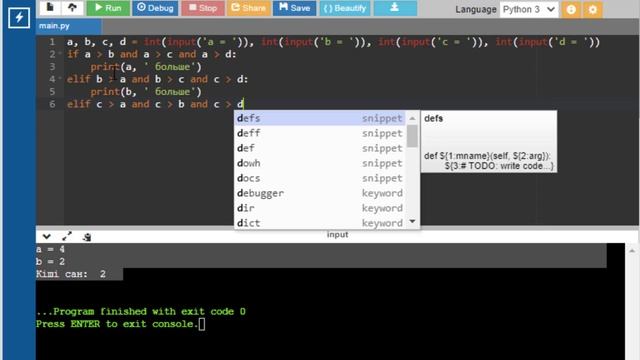Collapse the elif block on line 4
The width and height of the screenshot is (640, 360).
click(60, 79)
